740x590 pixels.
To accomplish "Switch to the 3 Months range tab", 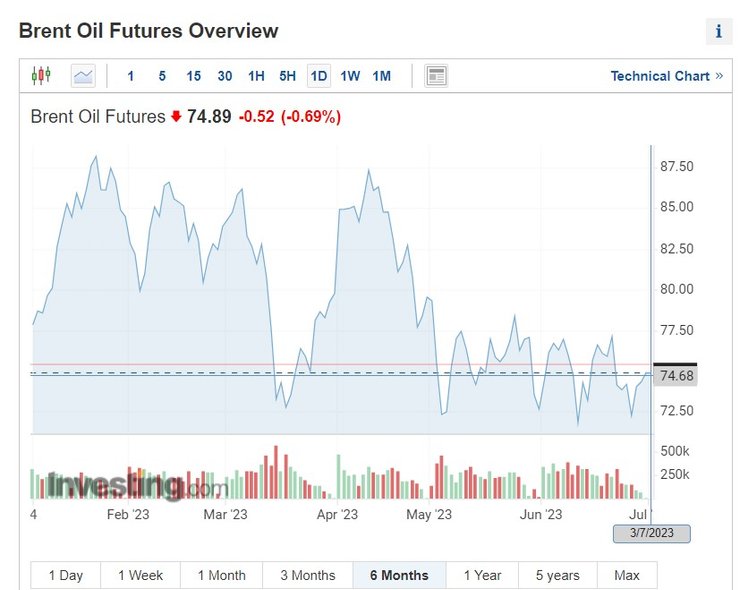I will [x=307, y=575].
